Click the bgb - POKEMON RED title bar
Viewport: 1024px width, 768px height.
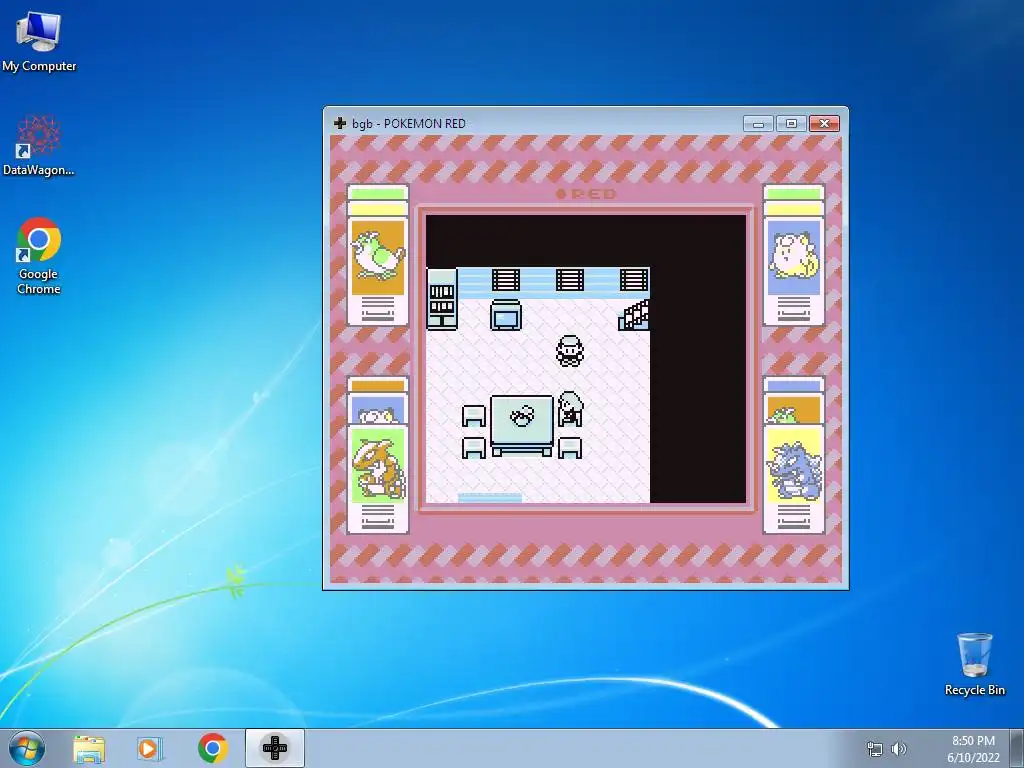click(586, 123)
